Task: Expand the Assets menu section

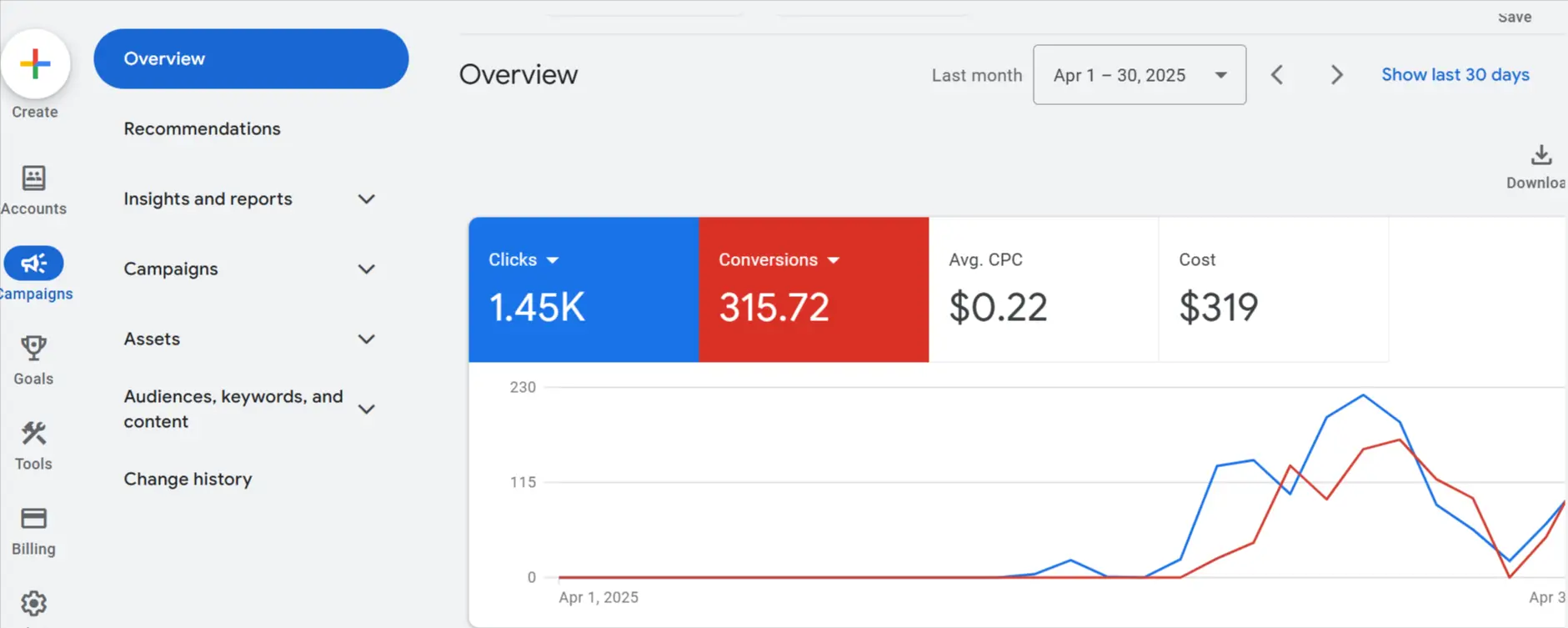Action: coord(366,339)
